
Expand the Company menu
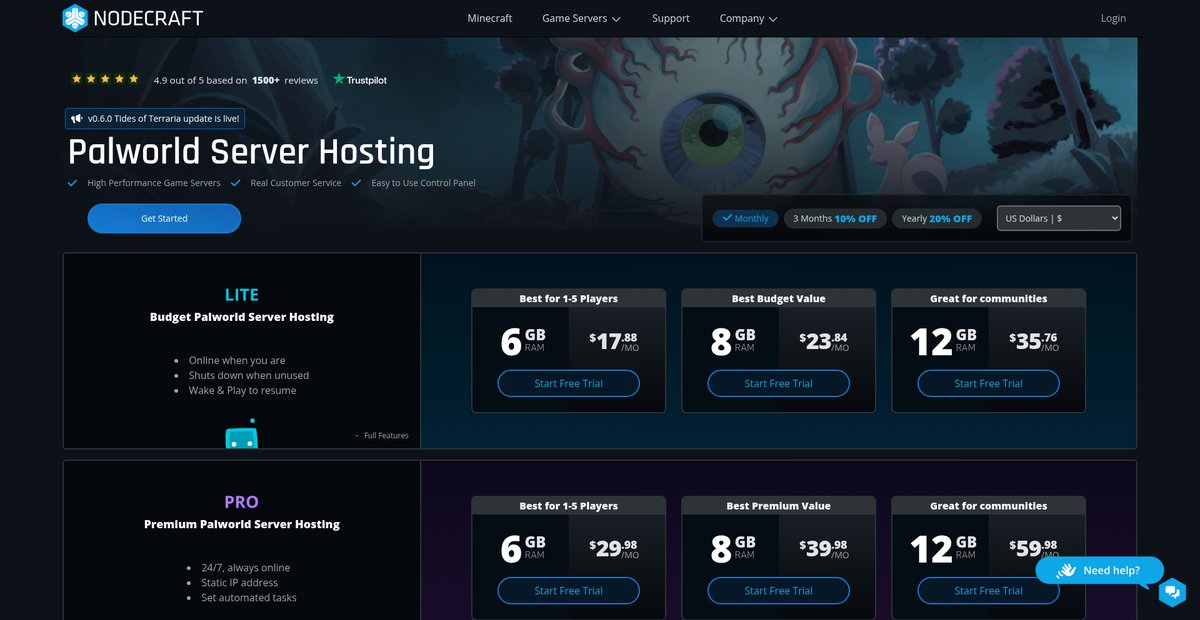(748, 18)
